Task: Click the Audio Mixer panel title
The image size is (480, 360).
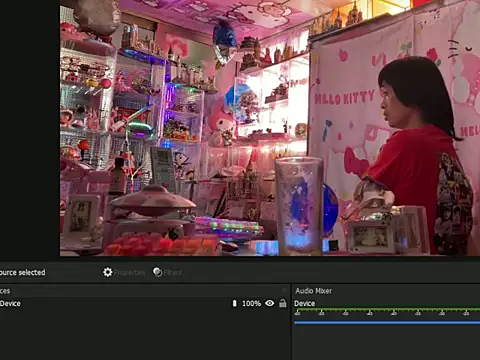Action: click(x=313, y=291)
